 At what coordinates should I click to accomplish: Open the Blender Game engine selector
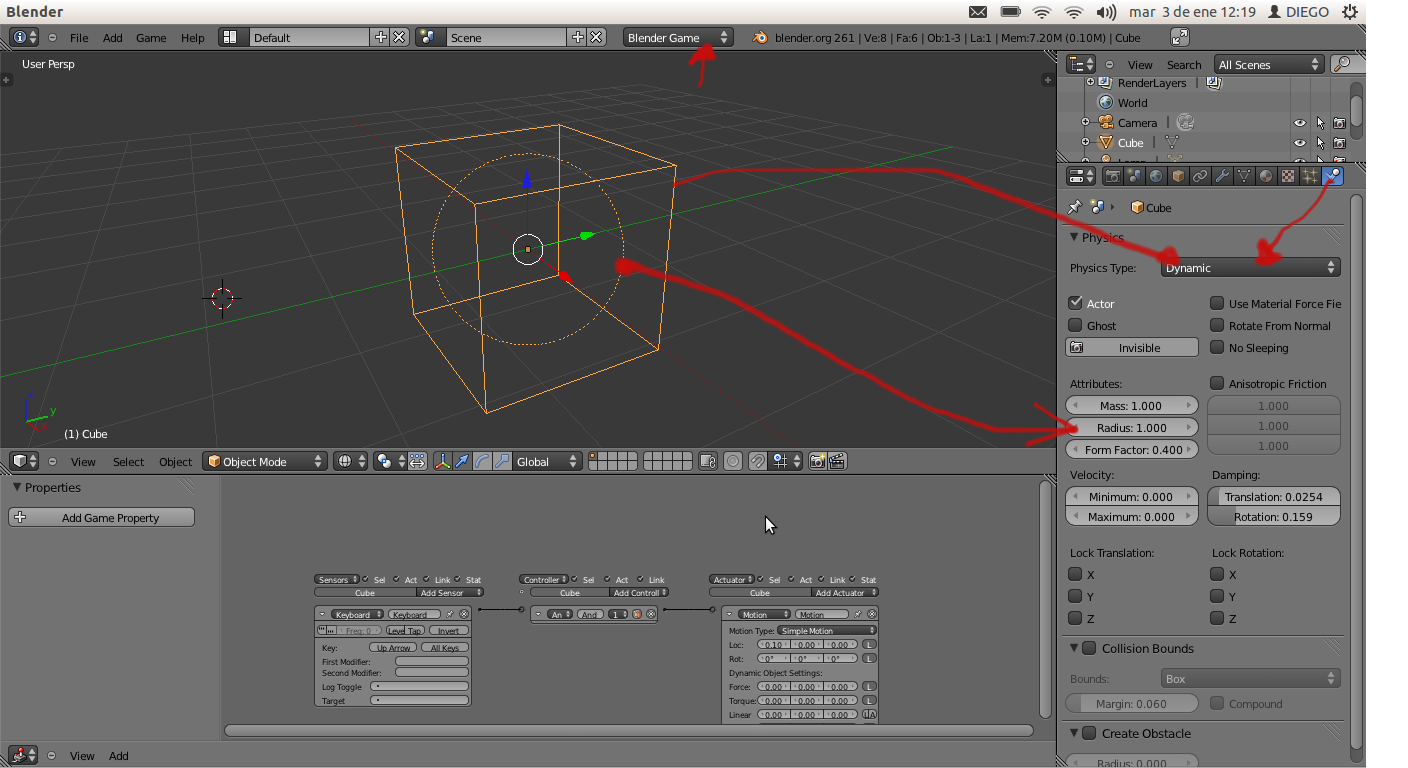(678, 37)
